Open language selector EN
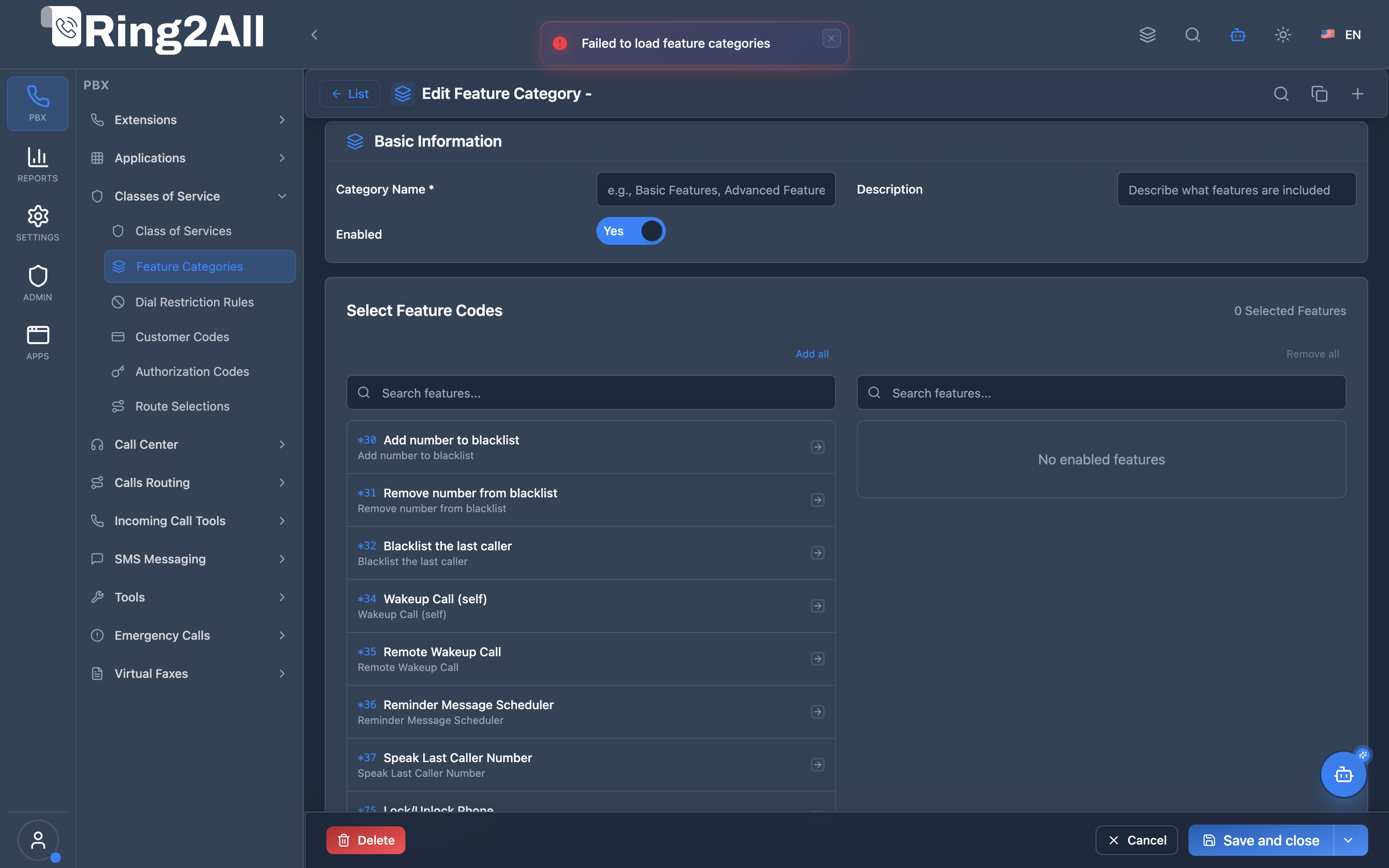 pos(1341,34)
